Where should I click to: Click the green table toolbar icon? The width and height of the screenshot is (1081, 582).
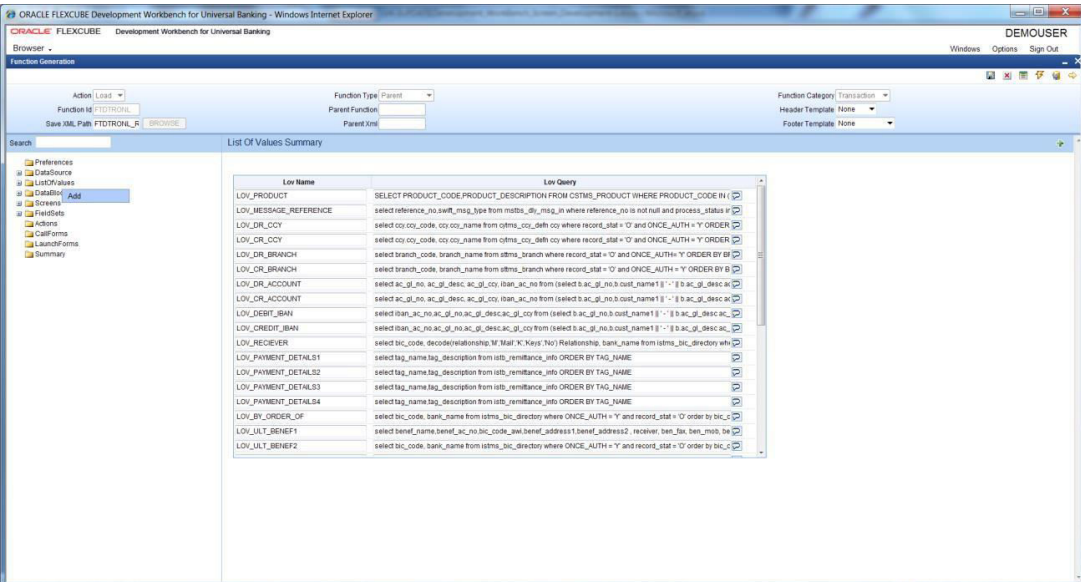point(1023,76)
